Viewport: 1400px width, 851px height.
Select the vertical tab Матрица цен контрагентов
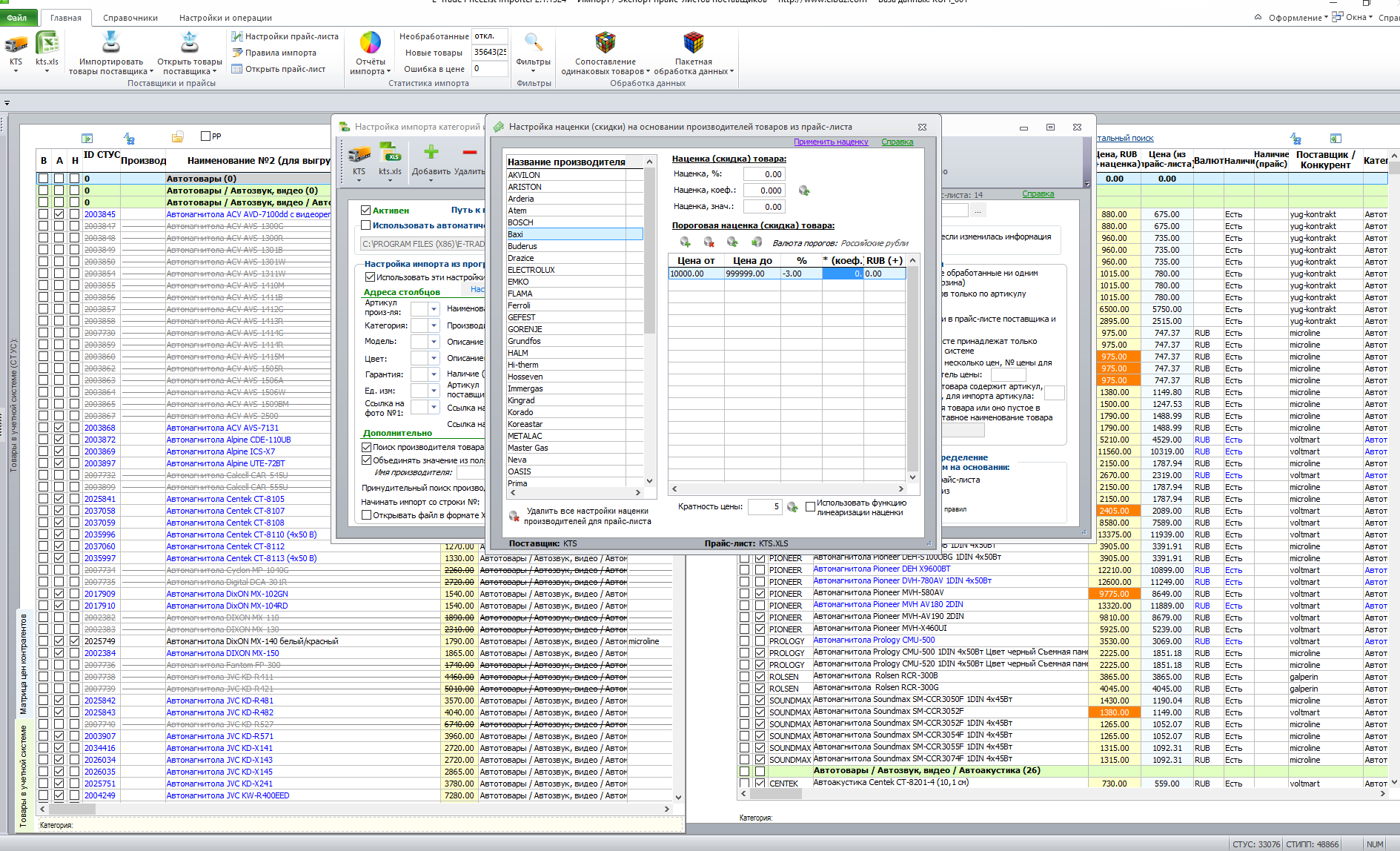pos(23,663)
